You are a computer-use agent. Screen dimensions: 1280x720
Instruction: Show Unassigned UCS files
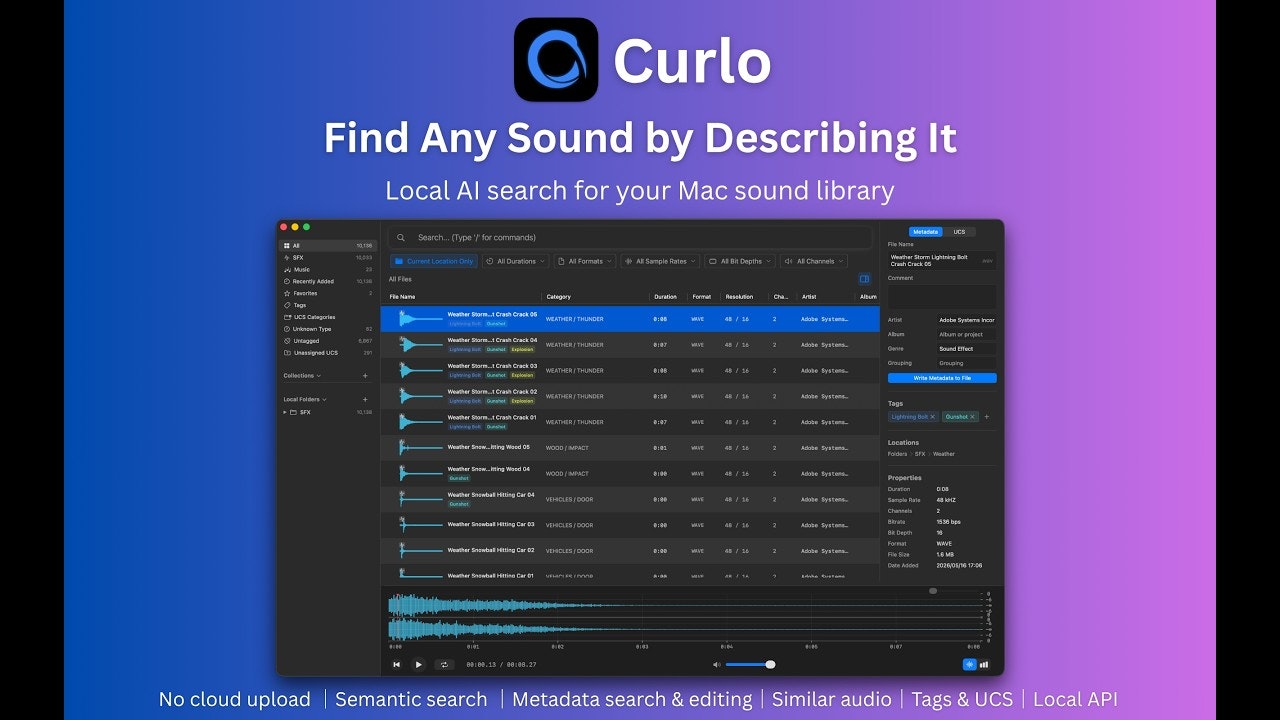tap(328, 353)
